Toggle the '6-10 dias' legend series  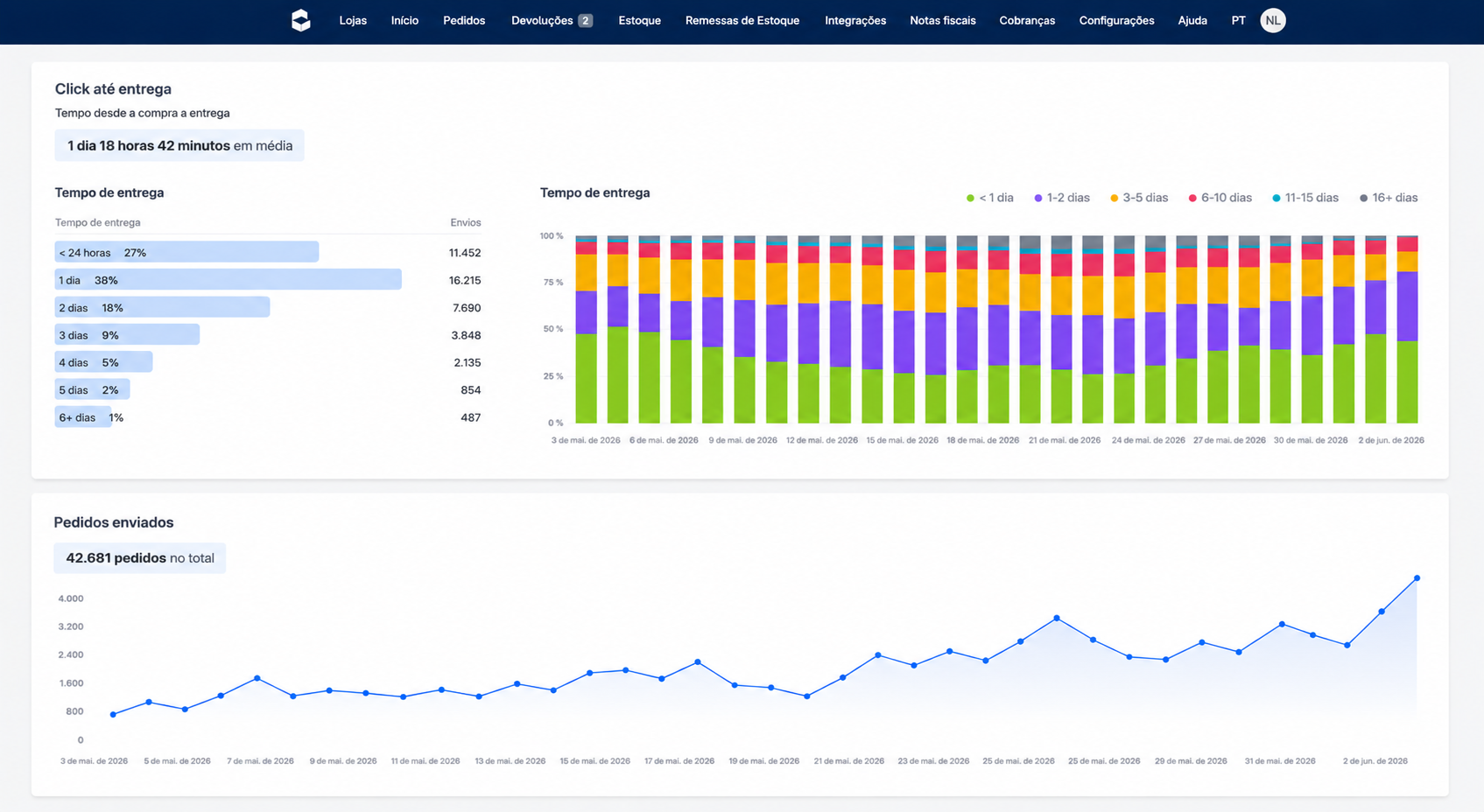coord(1220,198)
